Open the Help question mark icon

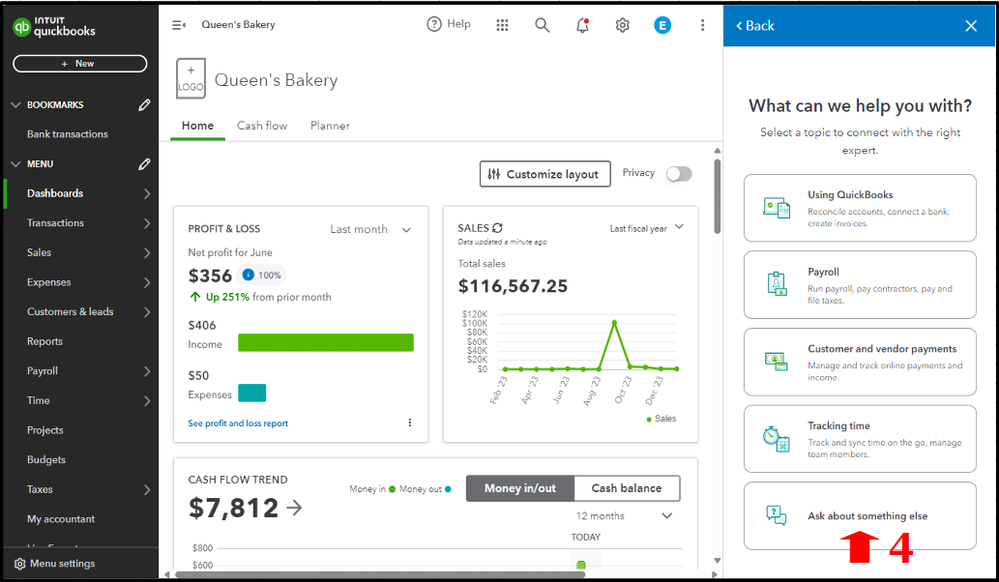[x=434, y=24]
